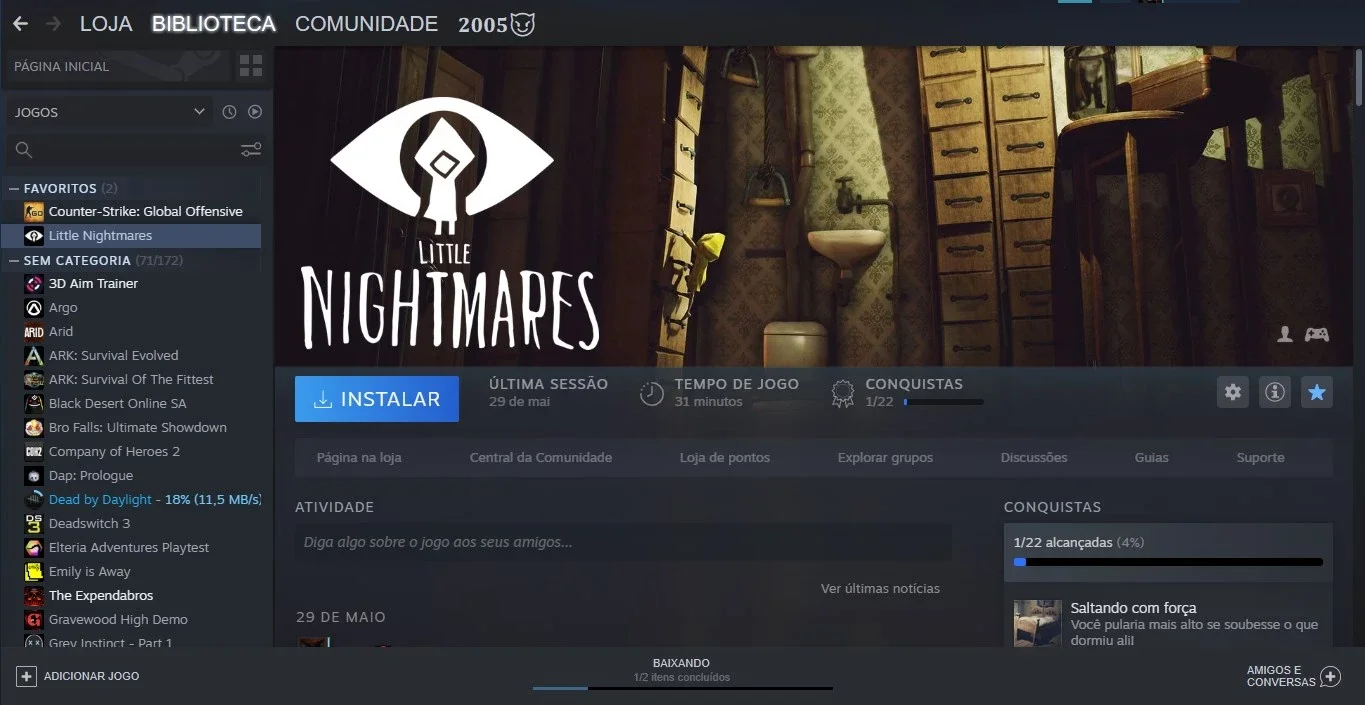Click Company of Heroes 2 icon
The height and width of the screenshot is (705, 1365).
click(x=34, y=452)
